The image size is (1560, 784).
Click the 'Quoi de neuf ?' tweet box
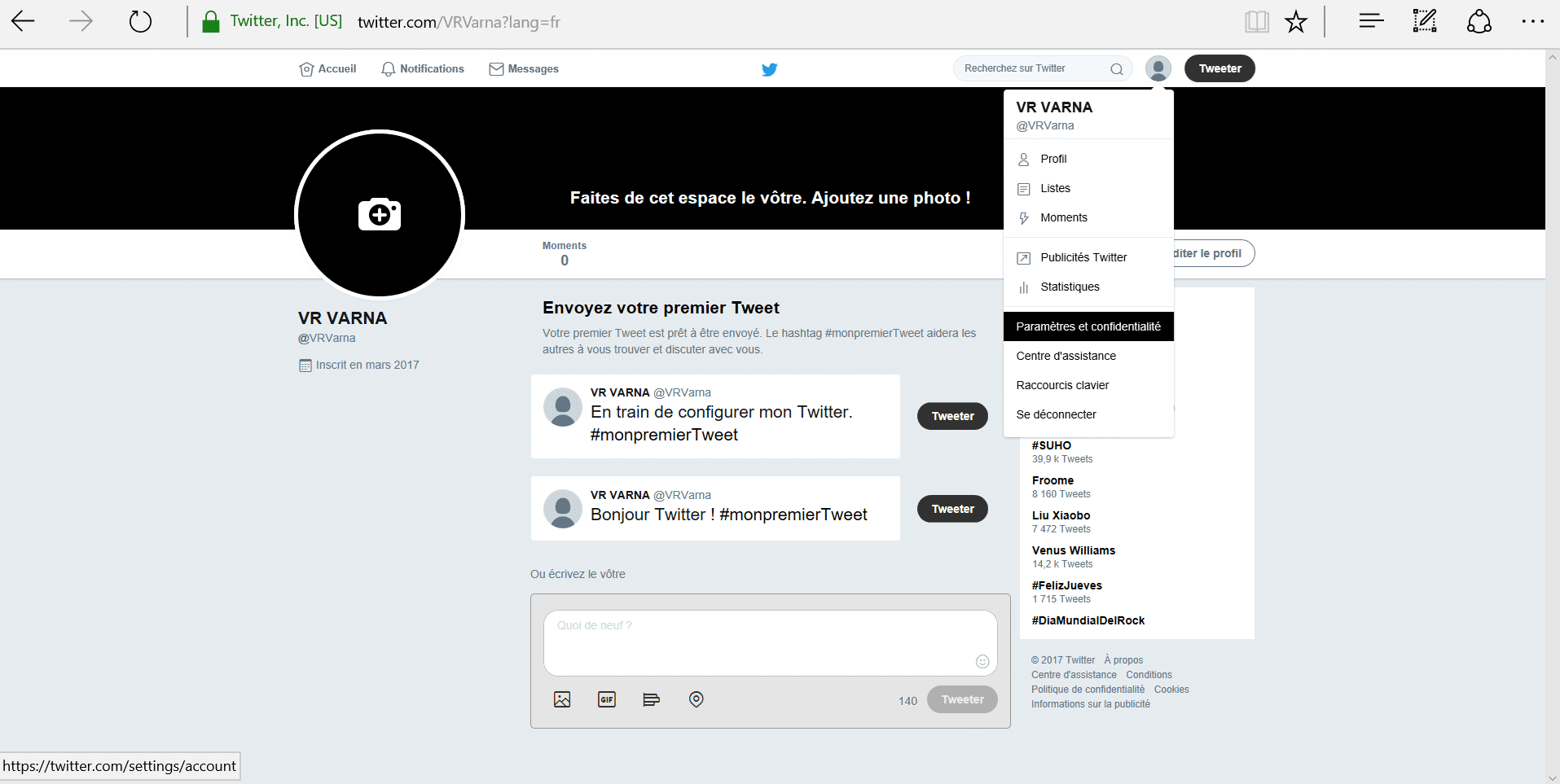pos(770,643)
